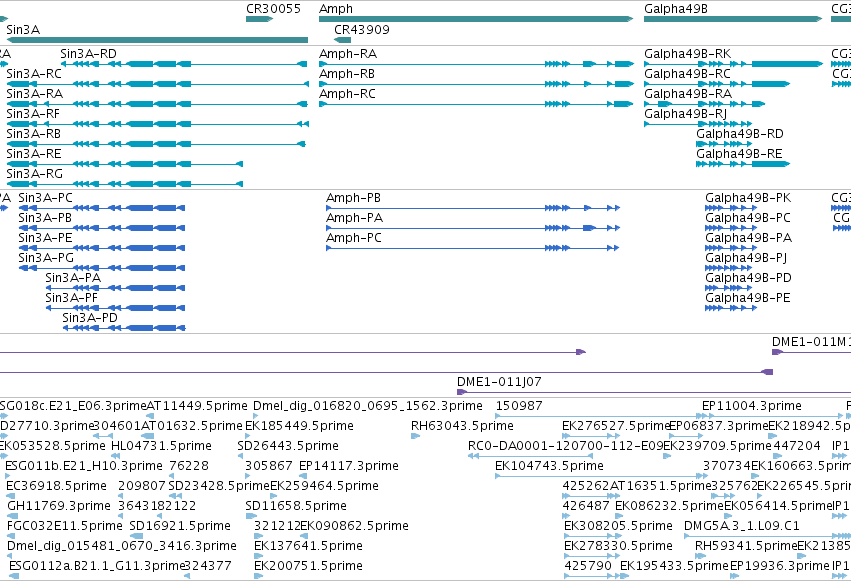
Task: Click the Amph gene bar
Action: 476,19
